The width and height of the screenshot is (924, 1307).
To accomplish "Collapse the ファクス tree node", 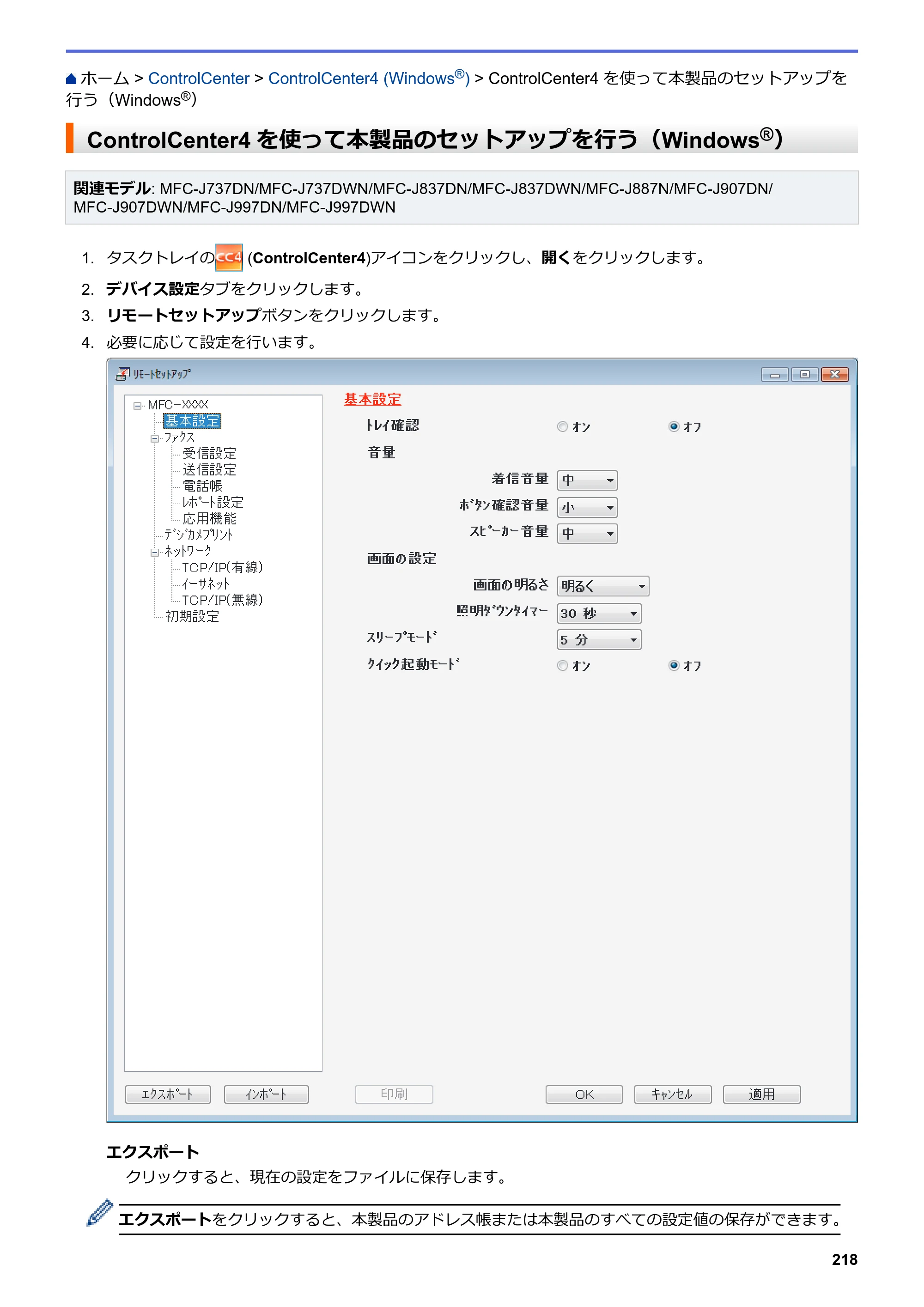I will click(x=154, y=438).
